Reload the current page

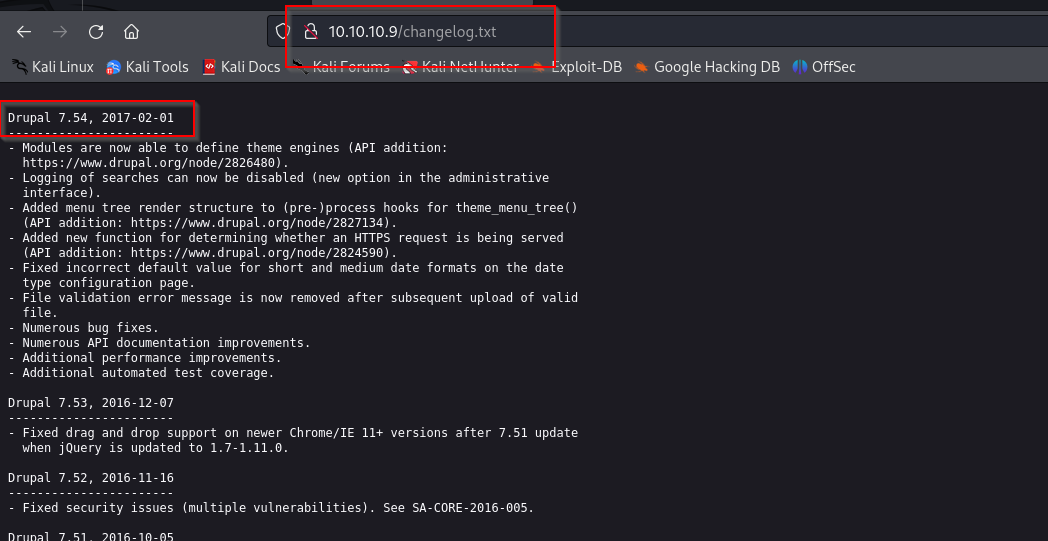[96, 31]
